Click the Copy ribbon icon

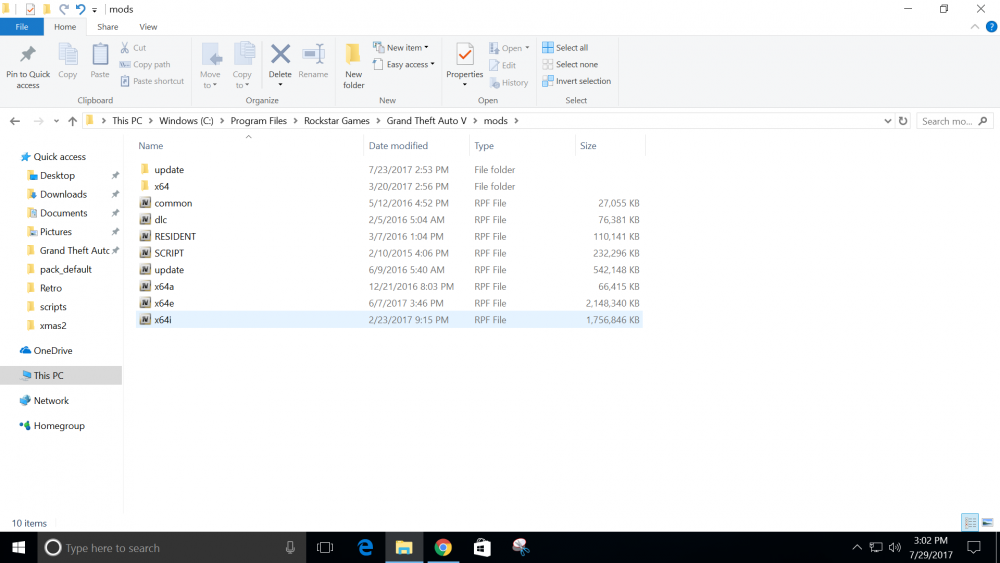(x=68, y=55)
